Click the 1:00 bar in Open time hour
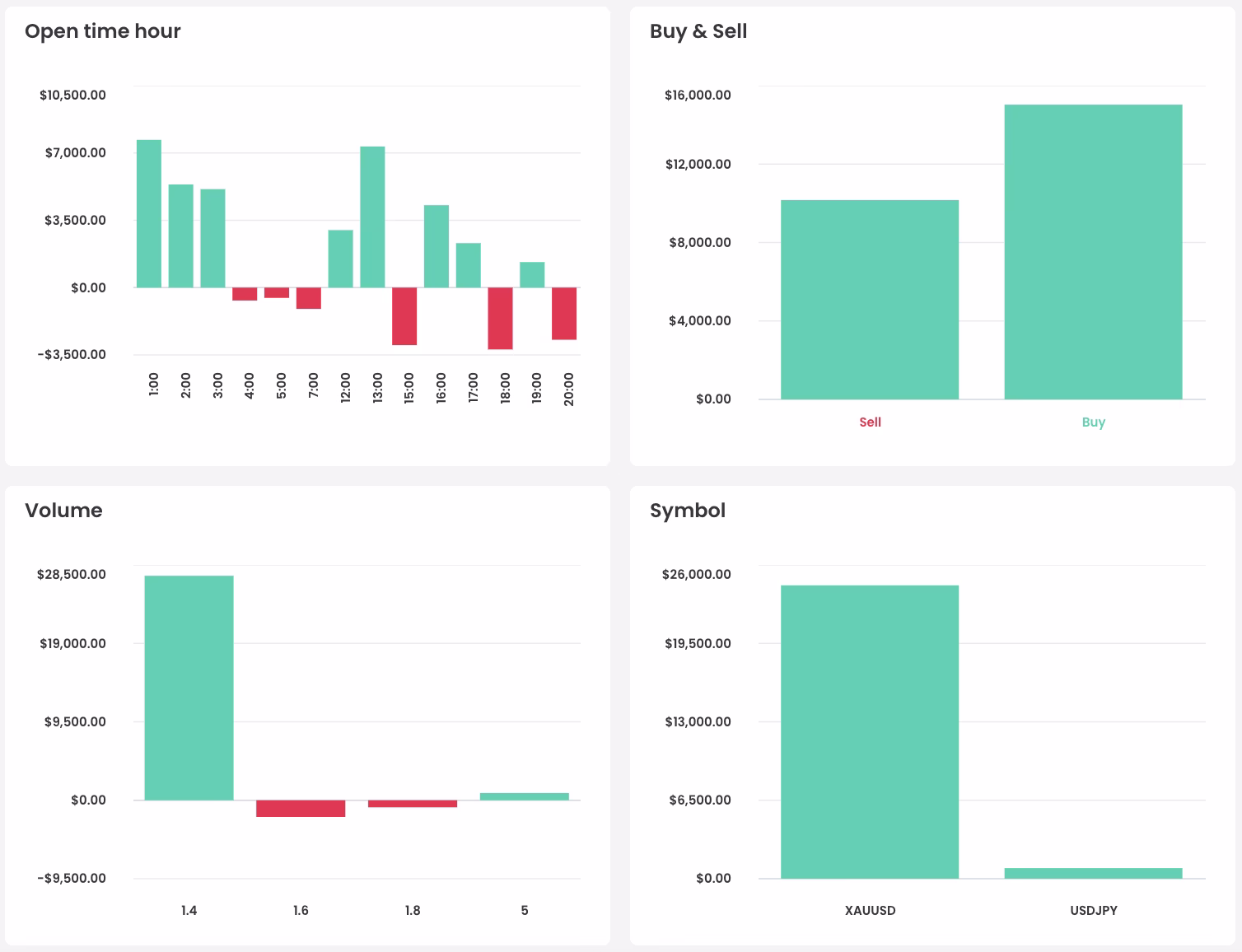 (149, 213)
